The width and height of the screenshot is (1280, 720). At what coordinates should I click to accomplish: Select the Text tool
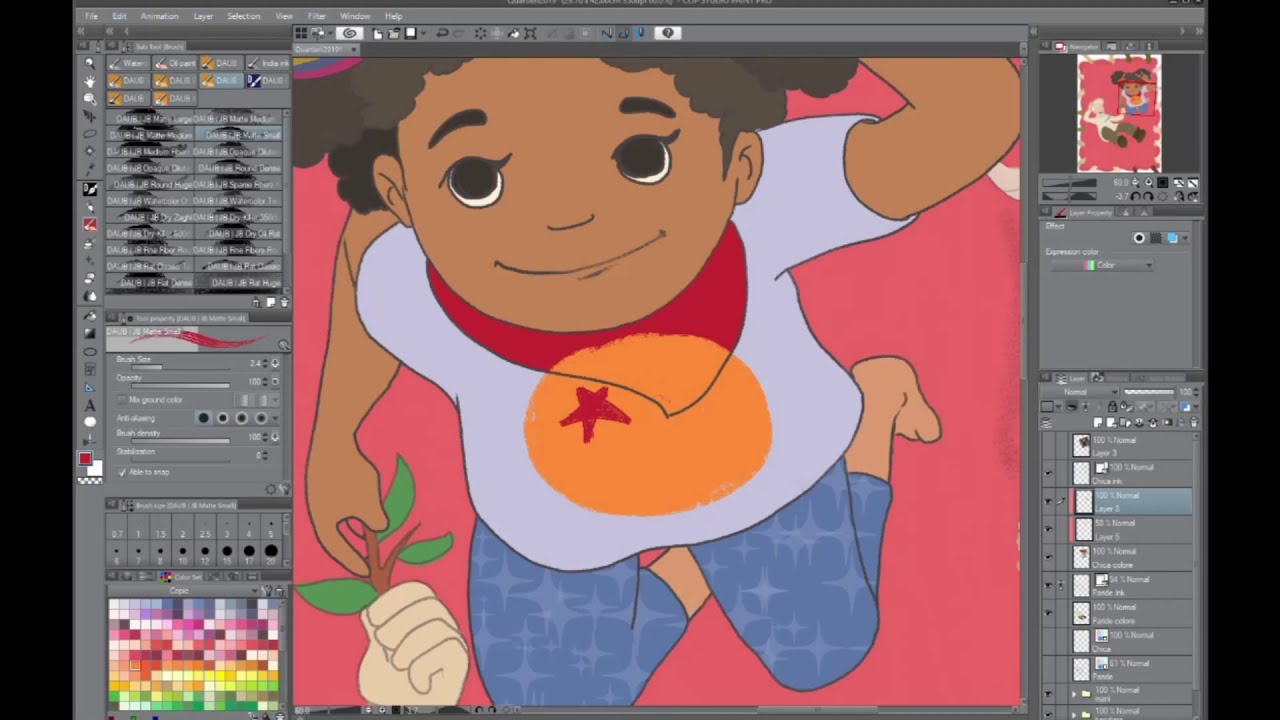coord(90,405)
